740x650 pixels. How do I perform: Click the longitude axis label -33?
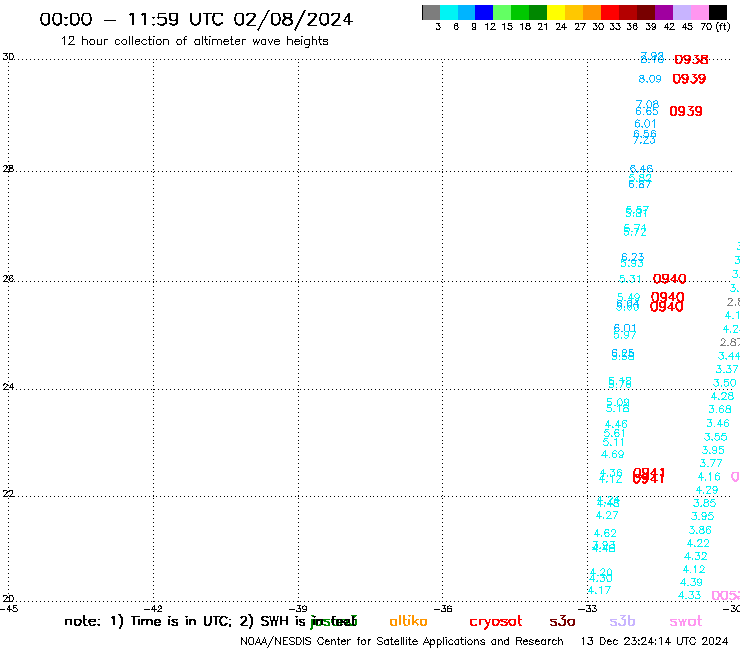[589, 608]
